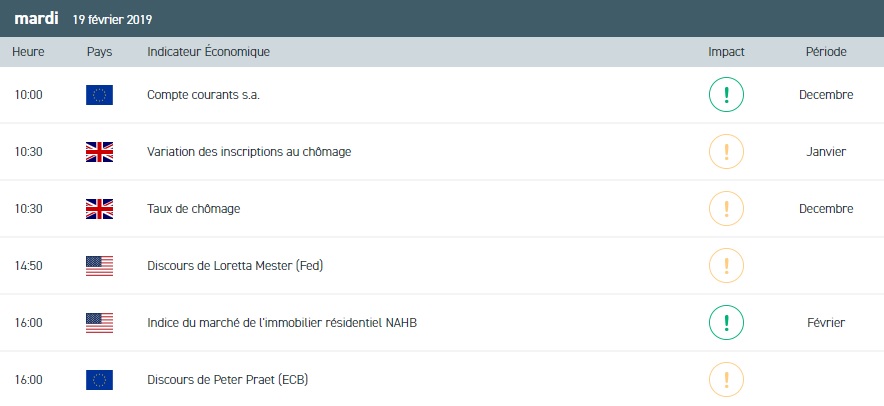Click the impact icon for Peter Praet speech

point(726,380)
